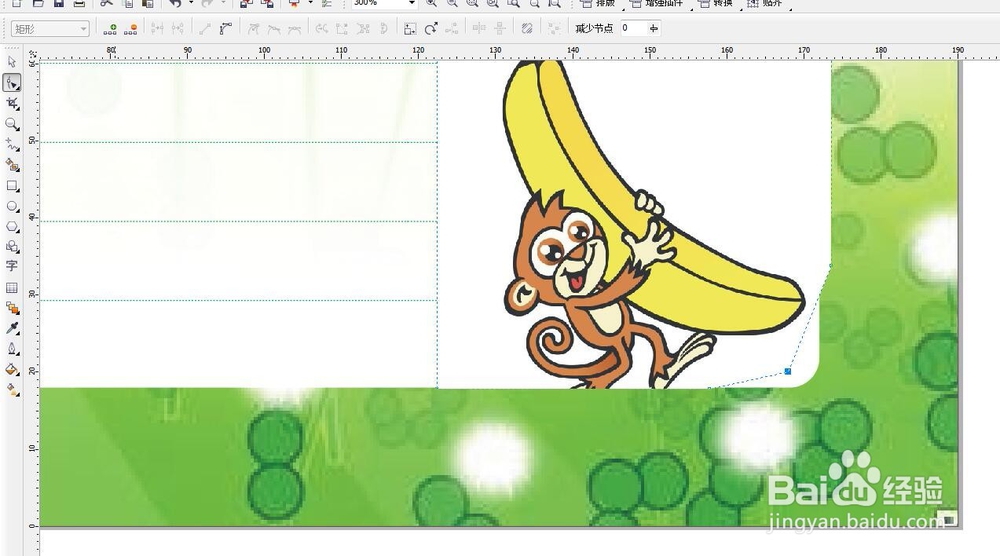Extend curve to close

pyautogui.click(x=342, y=29)
